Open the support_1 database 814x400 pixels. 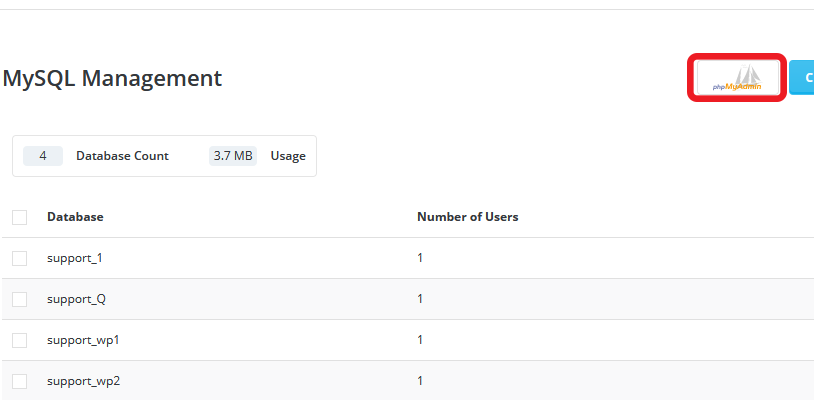point(75,258)
